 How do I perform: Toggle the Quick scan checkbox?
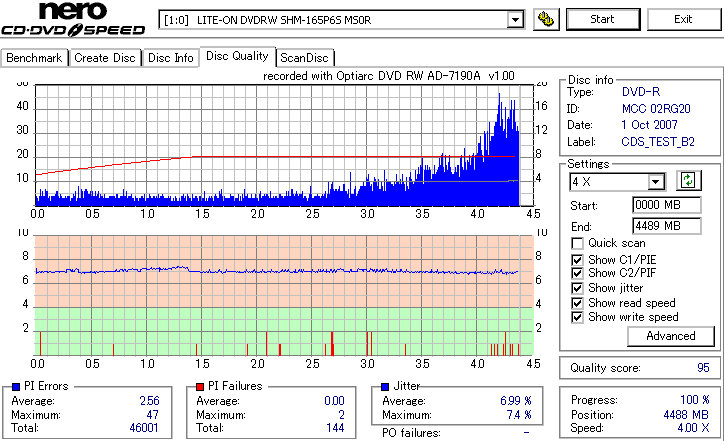pyautogui.click(x=577, y=243)
